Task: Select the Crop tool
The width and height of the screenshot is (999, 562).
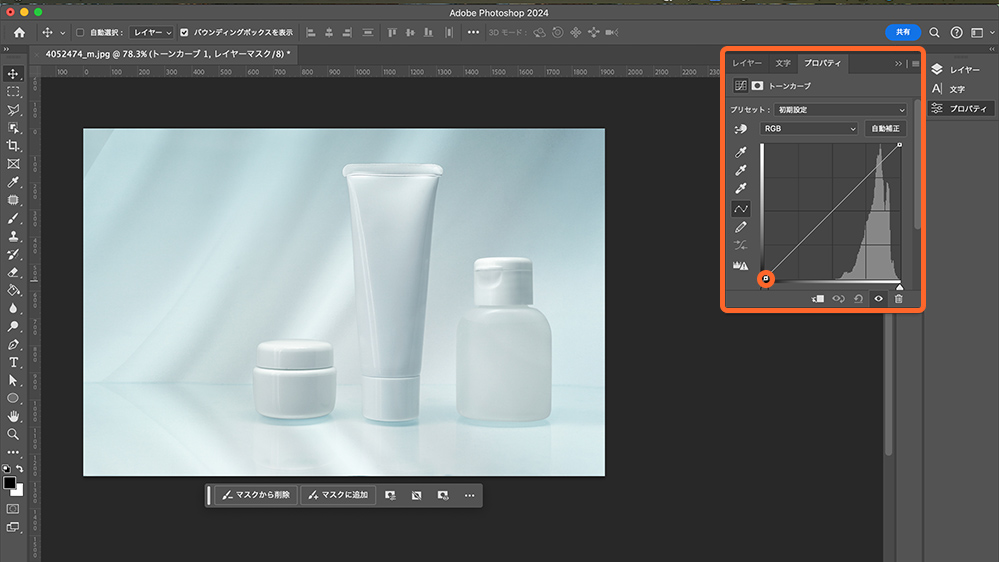Action: click(x=13, y=146)
